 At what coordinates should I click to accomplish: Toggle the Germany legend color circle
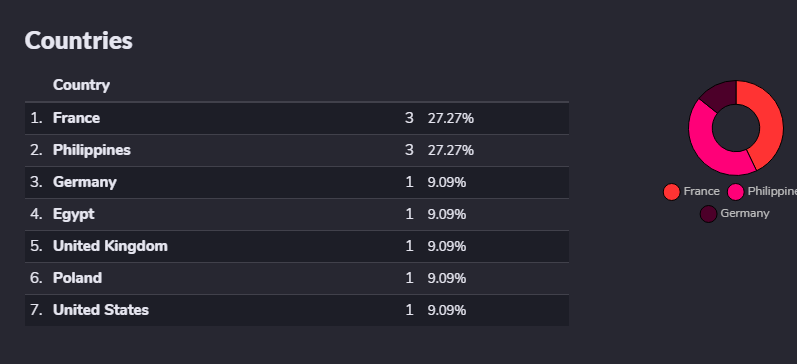[708, 214]
